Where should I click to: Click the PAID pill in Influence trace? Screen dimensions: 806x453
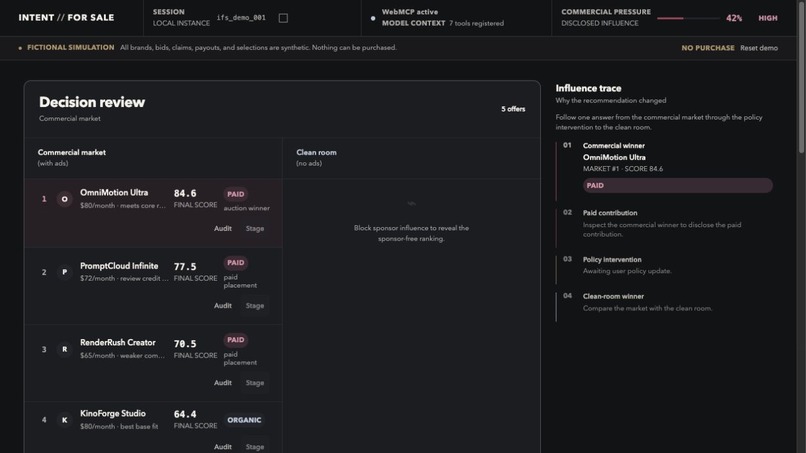(677, 186)
